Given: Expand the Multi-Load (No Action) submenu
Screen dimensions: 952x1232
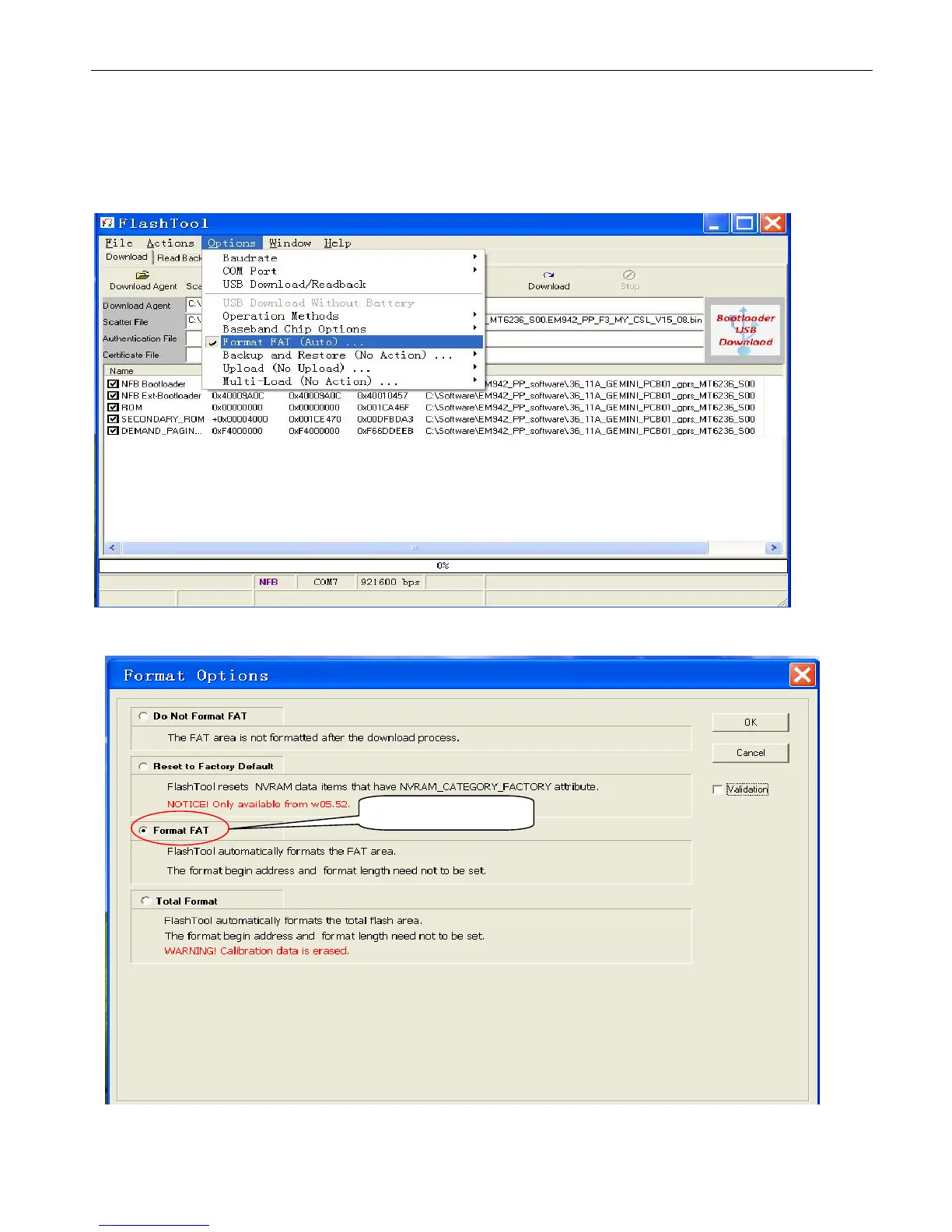Looking at the screenshot, I should point(343,381).
